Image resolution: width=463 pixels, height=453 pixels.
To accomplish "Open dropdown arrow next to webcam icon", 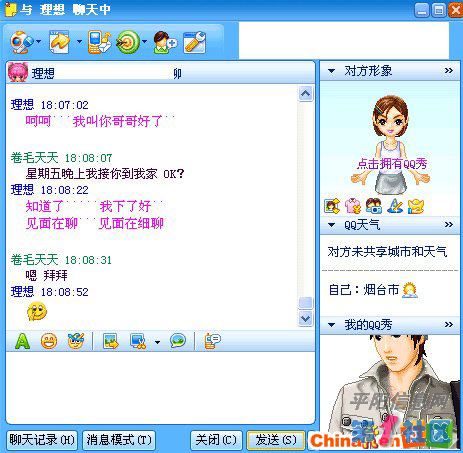I will [x=39, y=42].
